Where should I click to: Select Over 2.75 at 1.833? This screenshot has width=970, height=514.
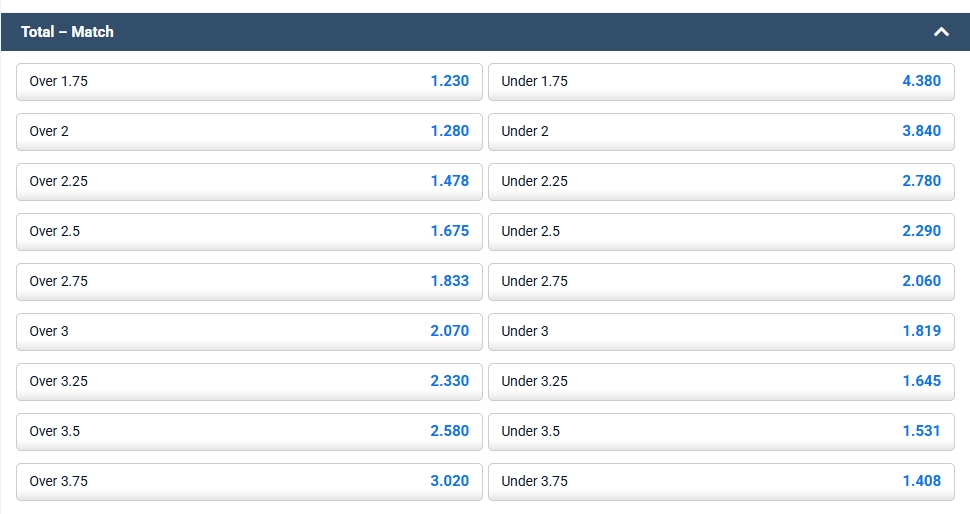(x=249, y=281)
